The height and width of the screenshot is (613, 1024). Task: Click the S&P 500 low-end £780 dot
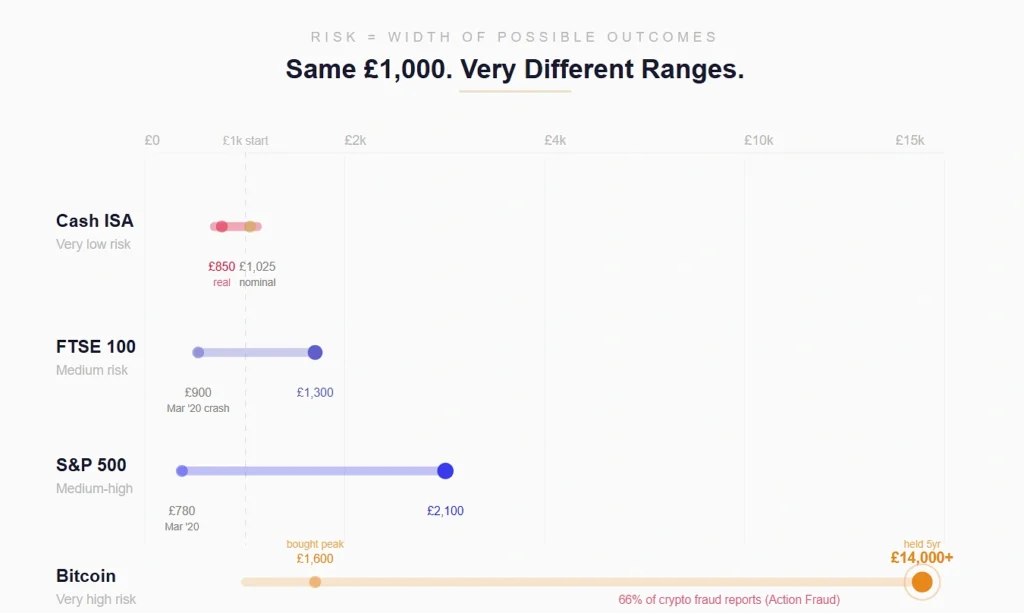pyautogui.click(x=182, y=471)
